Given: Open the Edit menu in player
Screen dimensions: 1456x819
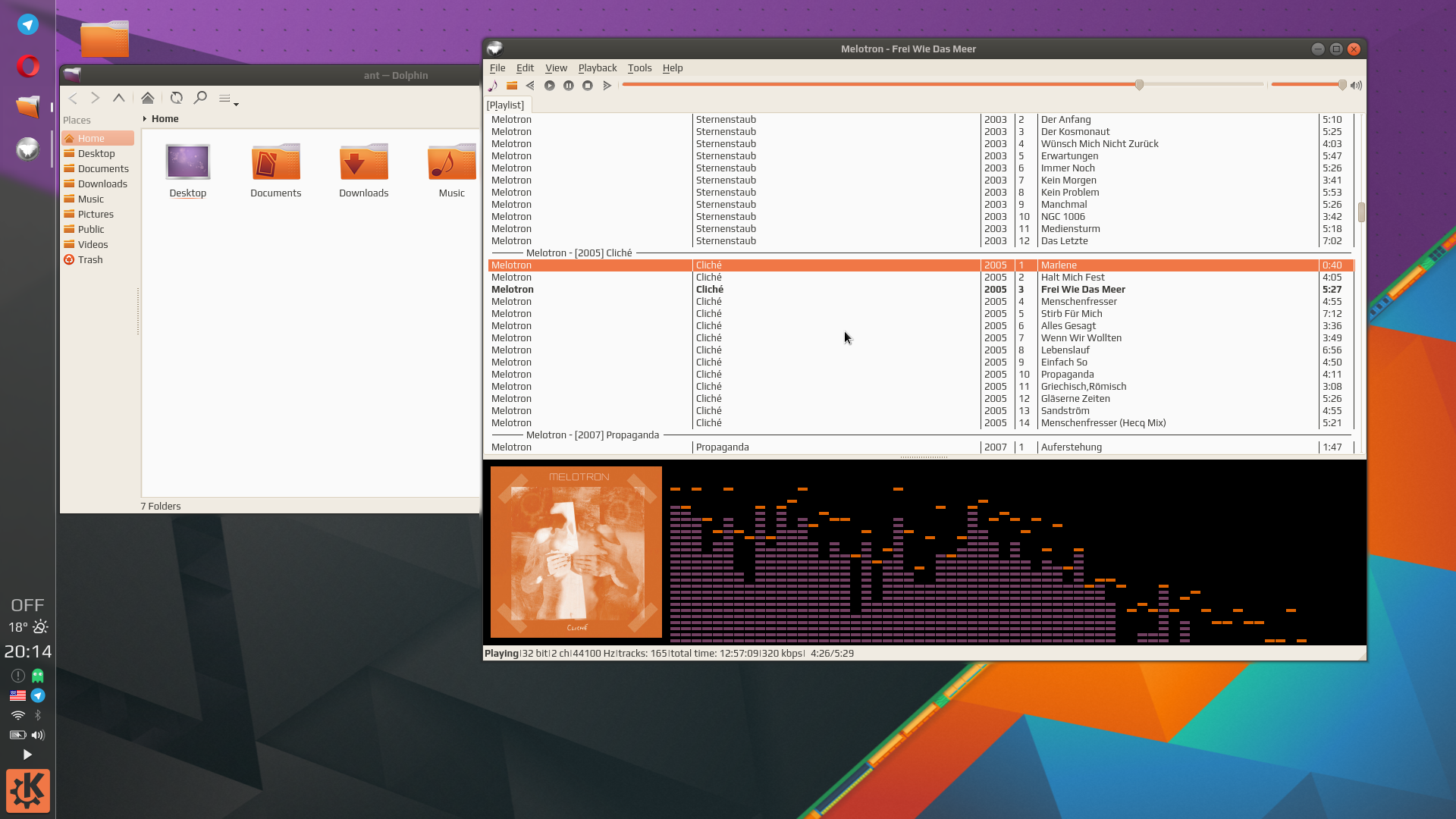Looking at the screenshot, I should click(525, 67).
